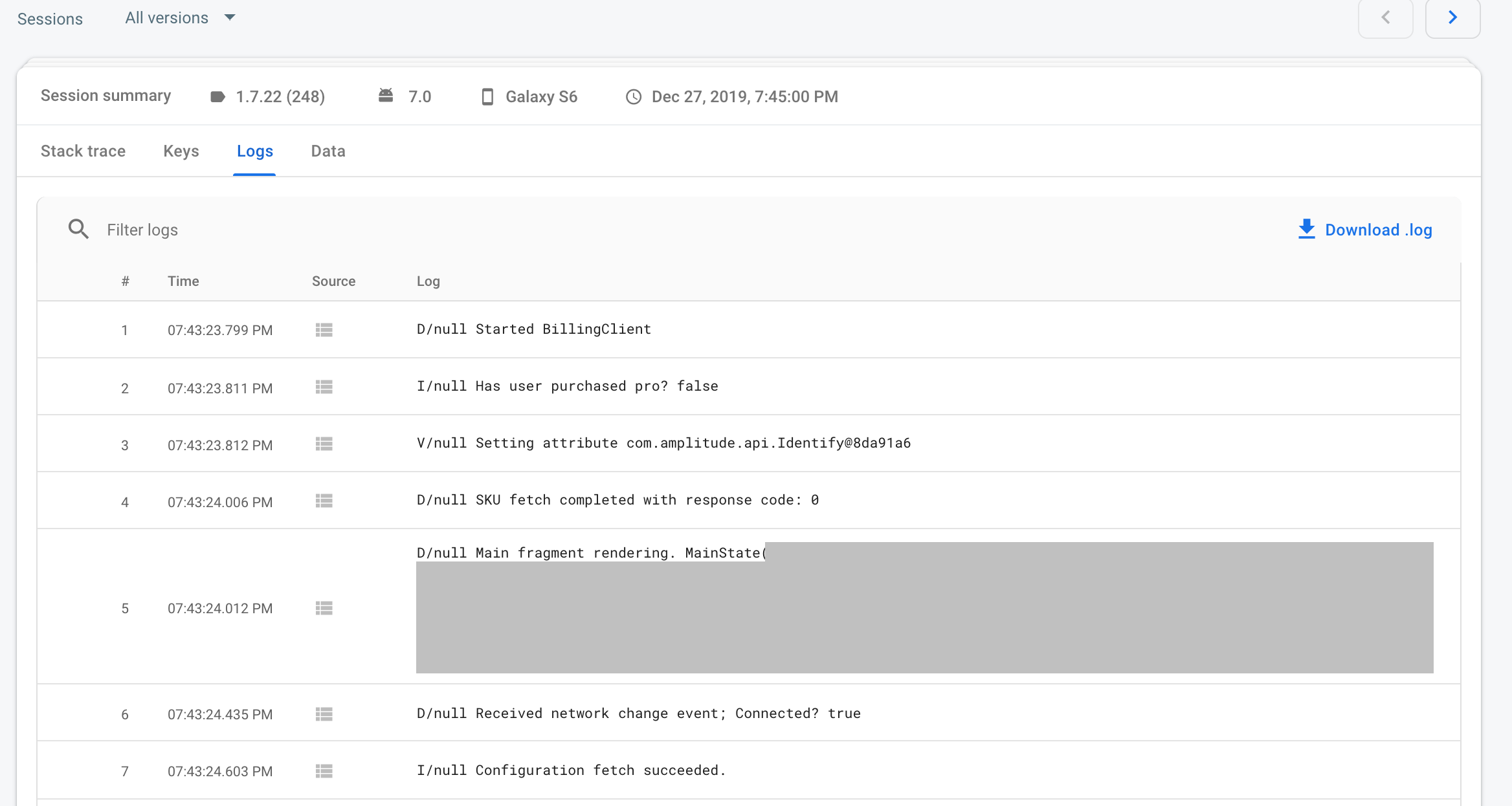Select the Data tab
Screen dimensions: 1512x806
coord(328,151)
